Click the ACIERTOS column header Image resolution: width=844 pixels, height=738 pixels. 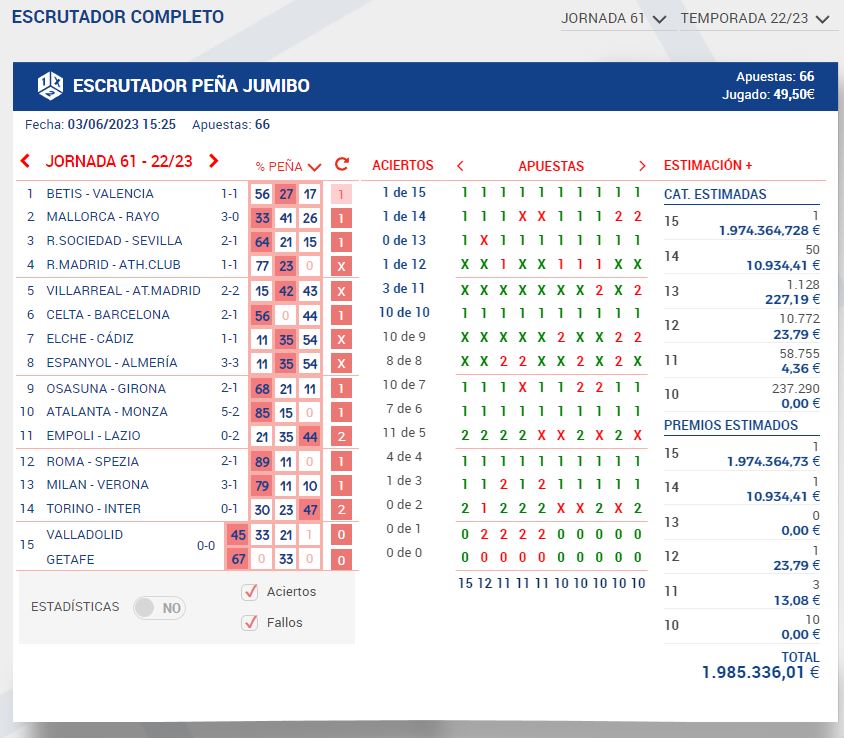(x=403, y=165)
